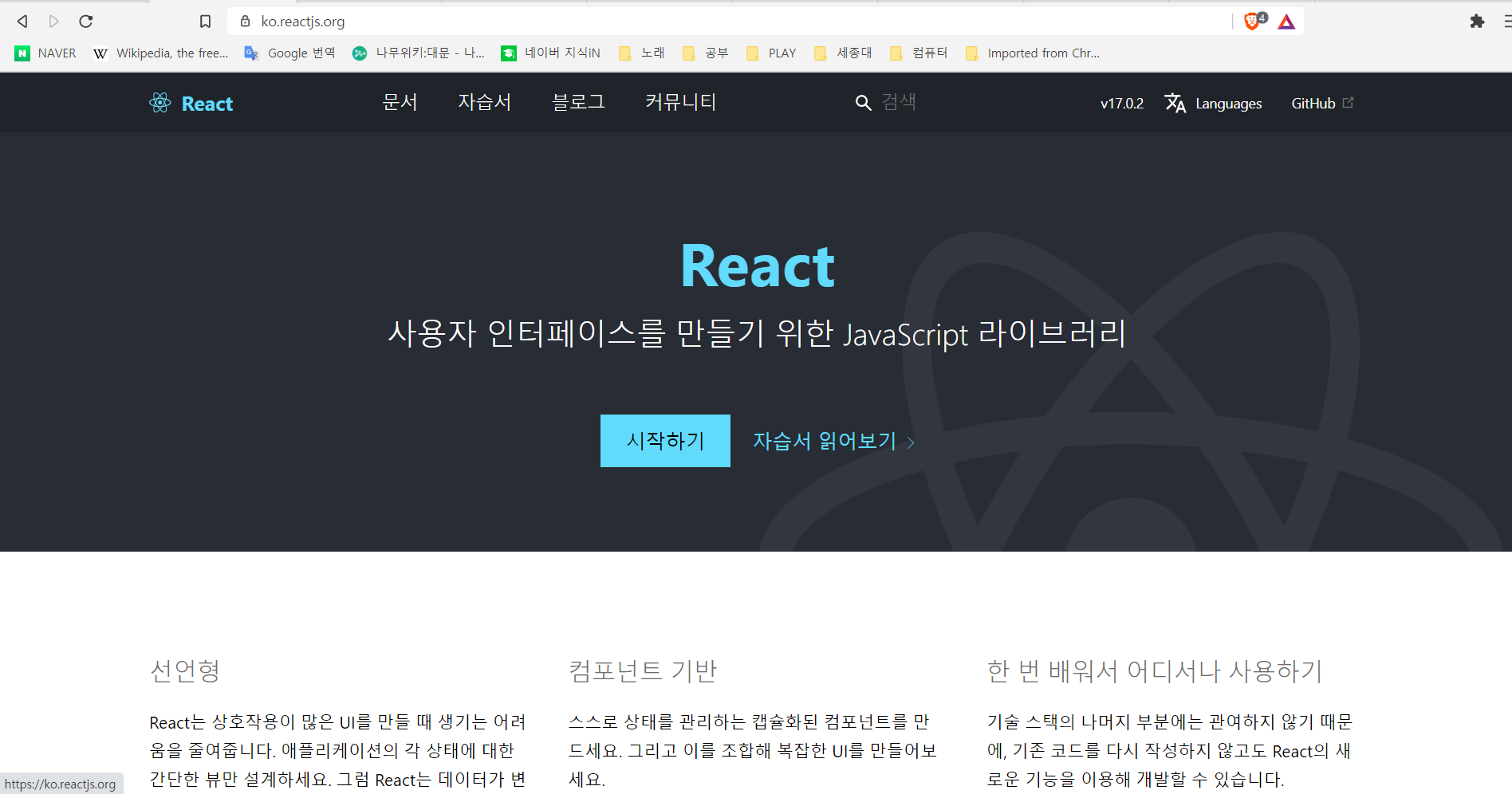The width and height of the screenshot is (1512, 794).
Task: Open the 자습서 navigation item
Action: (x=484, y=102)
